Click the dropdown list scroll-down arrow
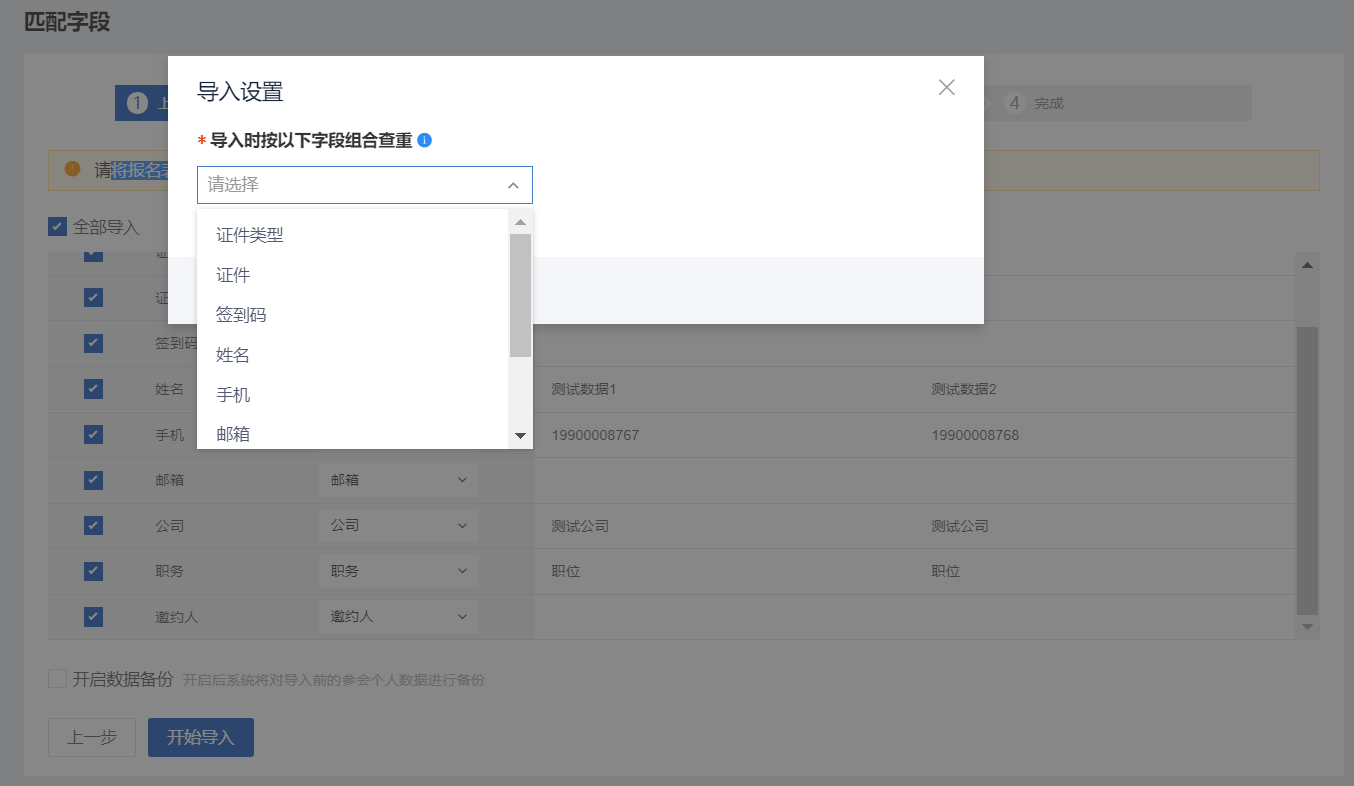The height and width of the screenshot is (786, 1354). 520,436
